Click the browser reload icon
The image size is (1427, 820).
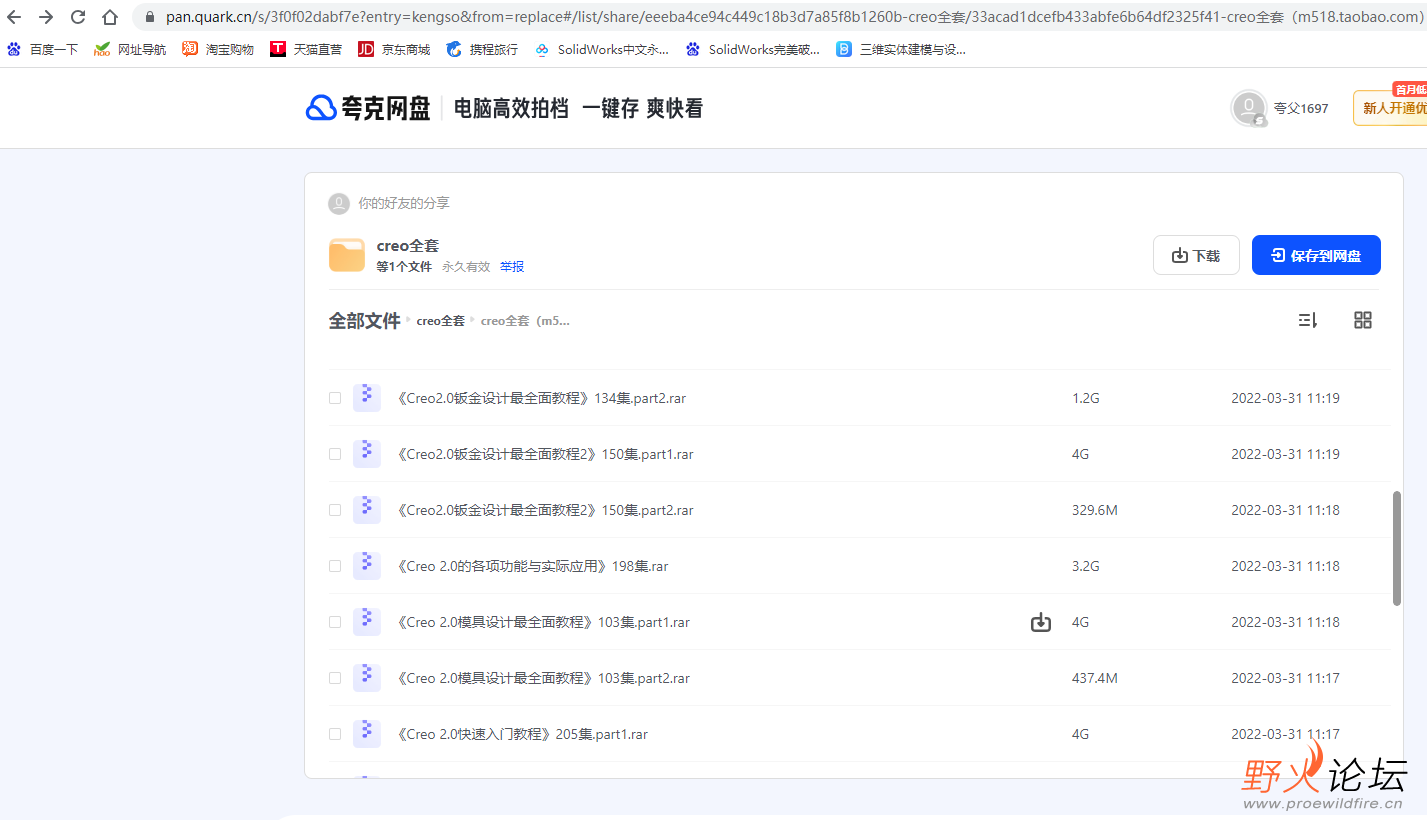78,17
